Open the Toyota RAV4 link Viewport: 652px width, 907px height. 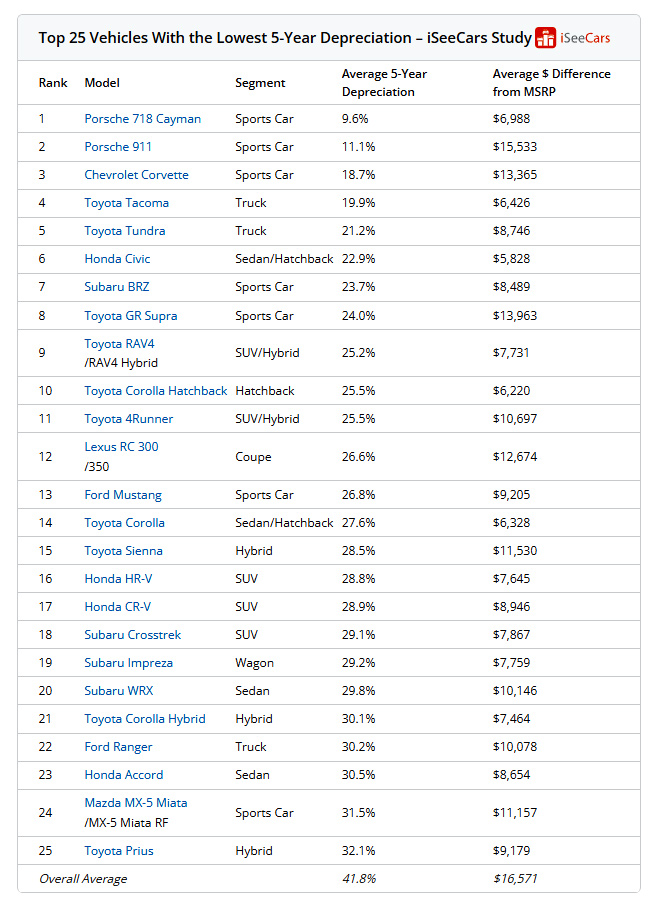(x=119, y=344)
